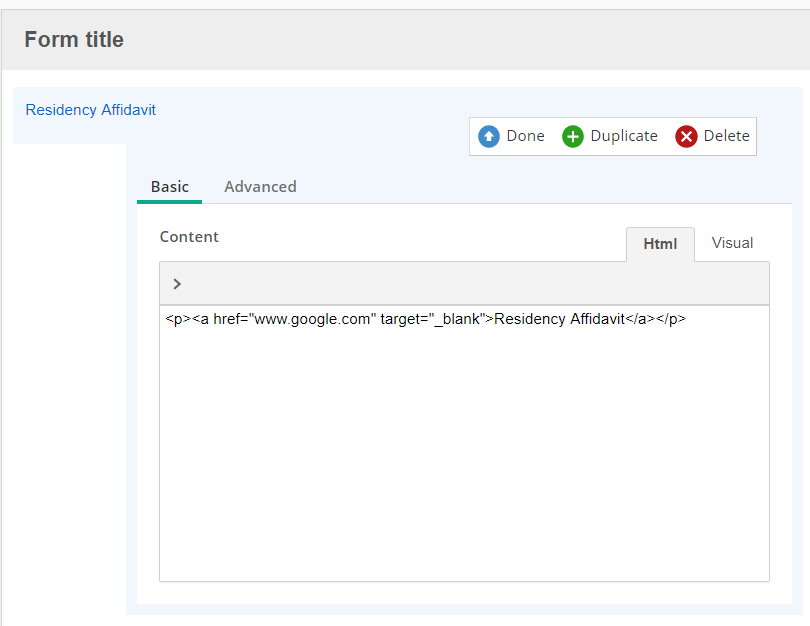Click target="_blank" attribute in HTML code

432,320
